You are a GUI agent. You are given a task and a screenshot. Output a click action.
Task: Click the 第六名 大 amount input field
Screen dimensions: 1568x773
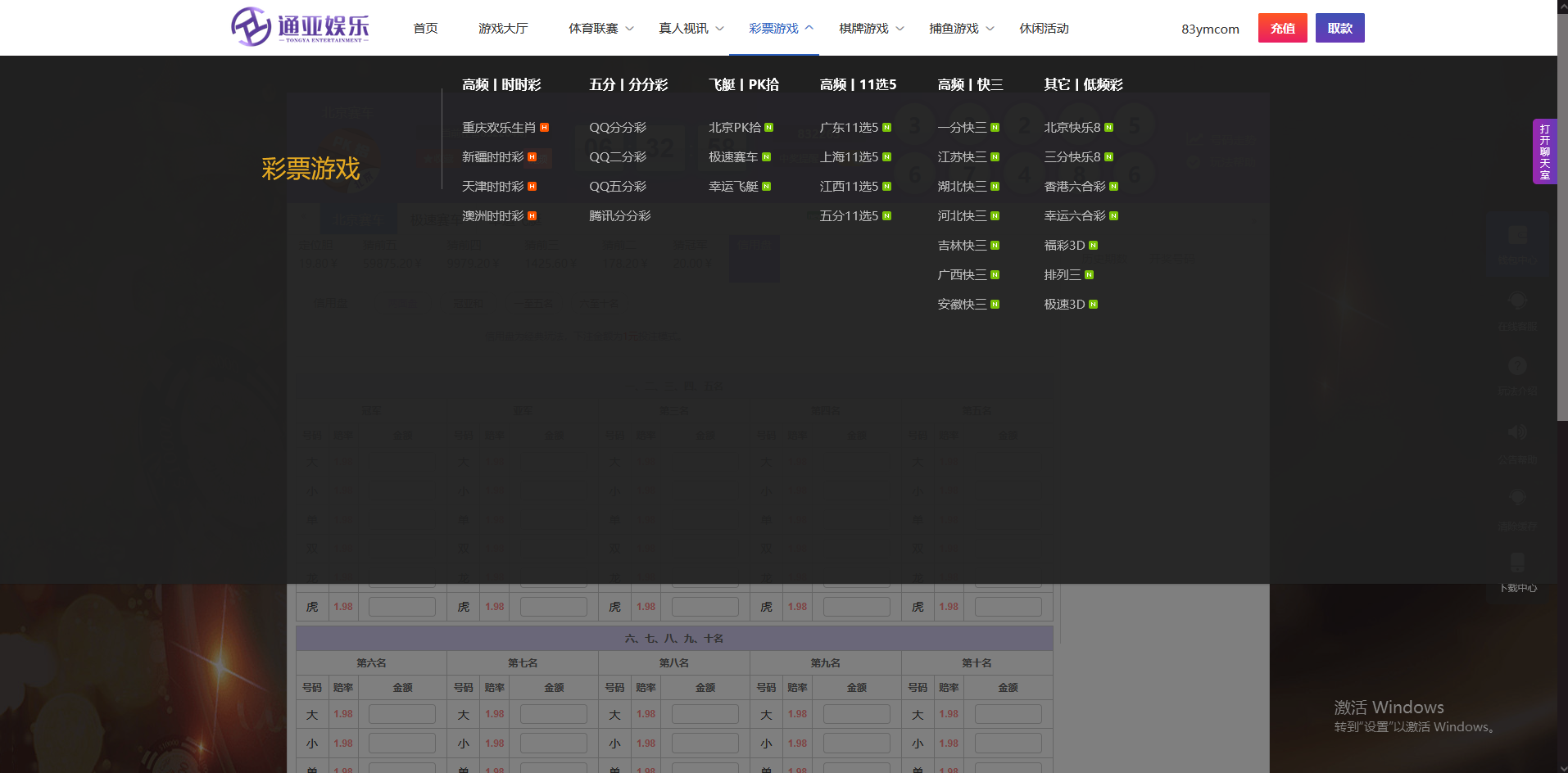click(401, 714)
